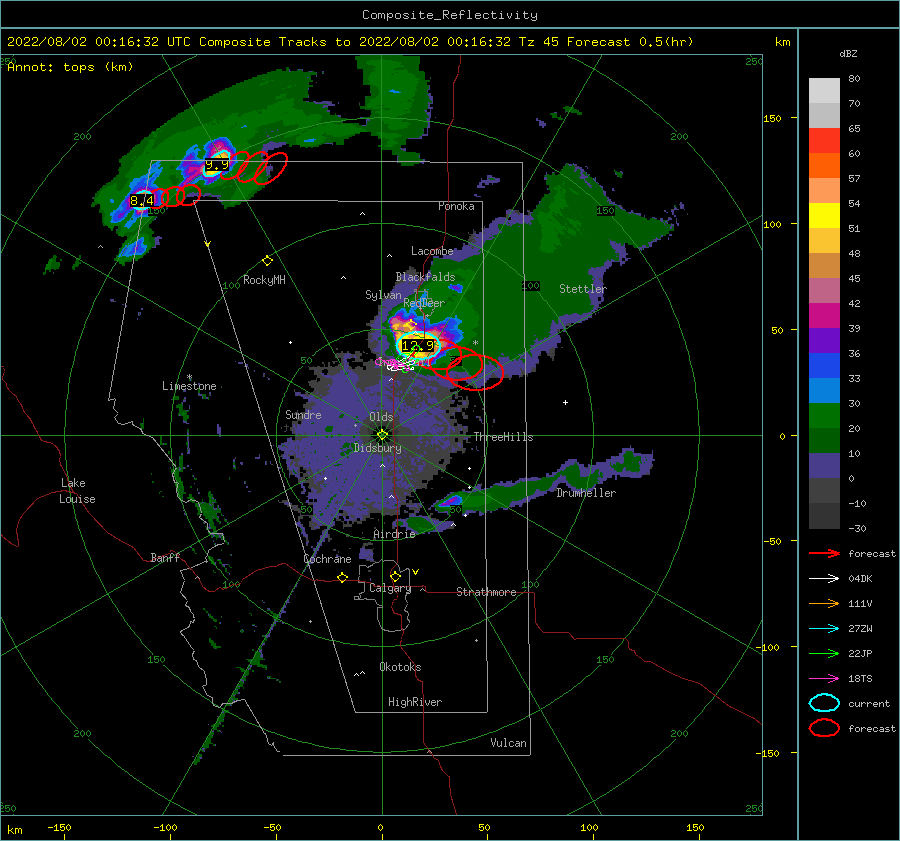Click the yellow diamond marker above Calgary
This screenshot has height=841, width=900.
pyautogui.click(x=395, y=576)
